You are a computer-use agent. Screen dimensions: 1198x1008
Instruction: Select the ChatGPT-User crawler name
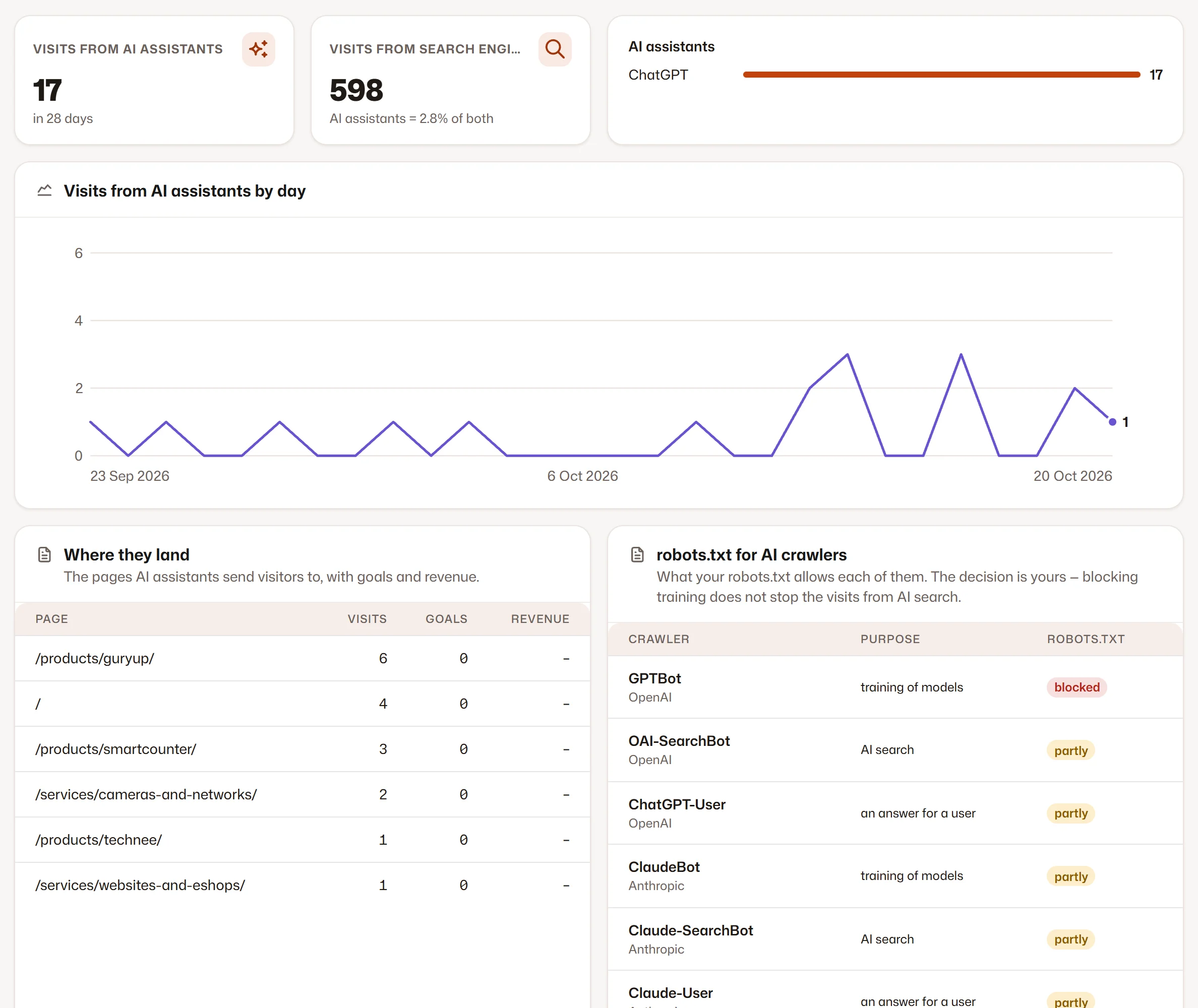(x=677, y=804)
